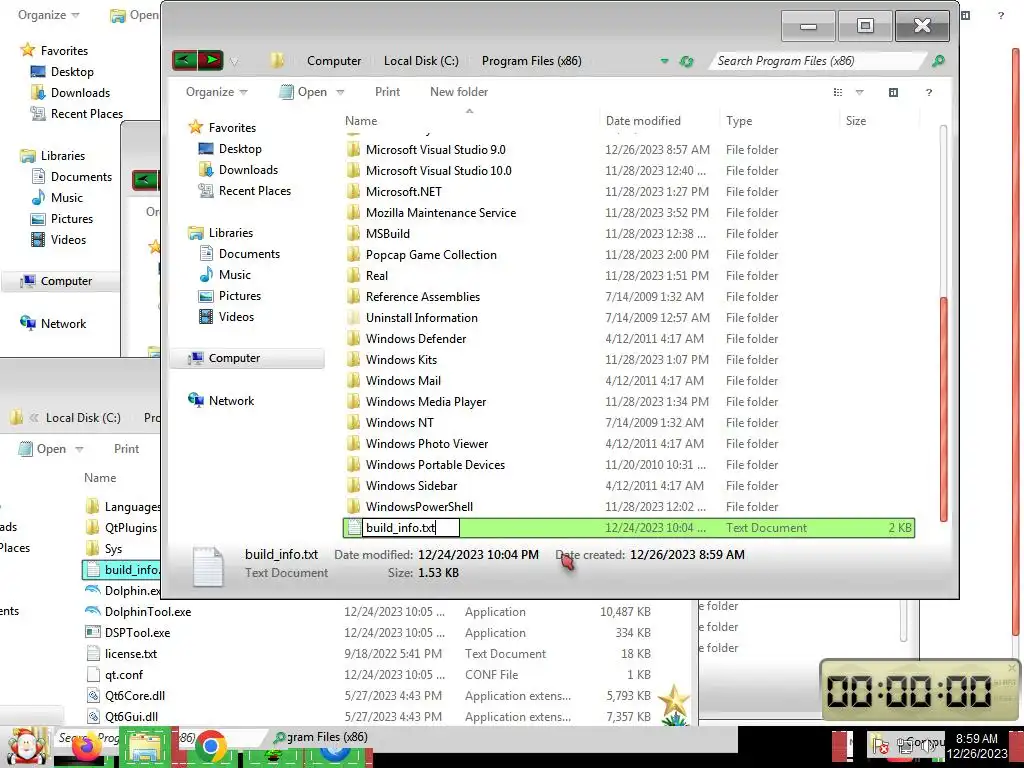Create a New folder via the toolbar
The image size is (1024, 768).
click(x=458, y=92)
